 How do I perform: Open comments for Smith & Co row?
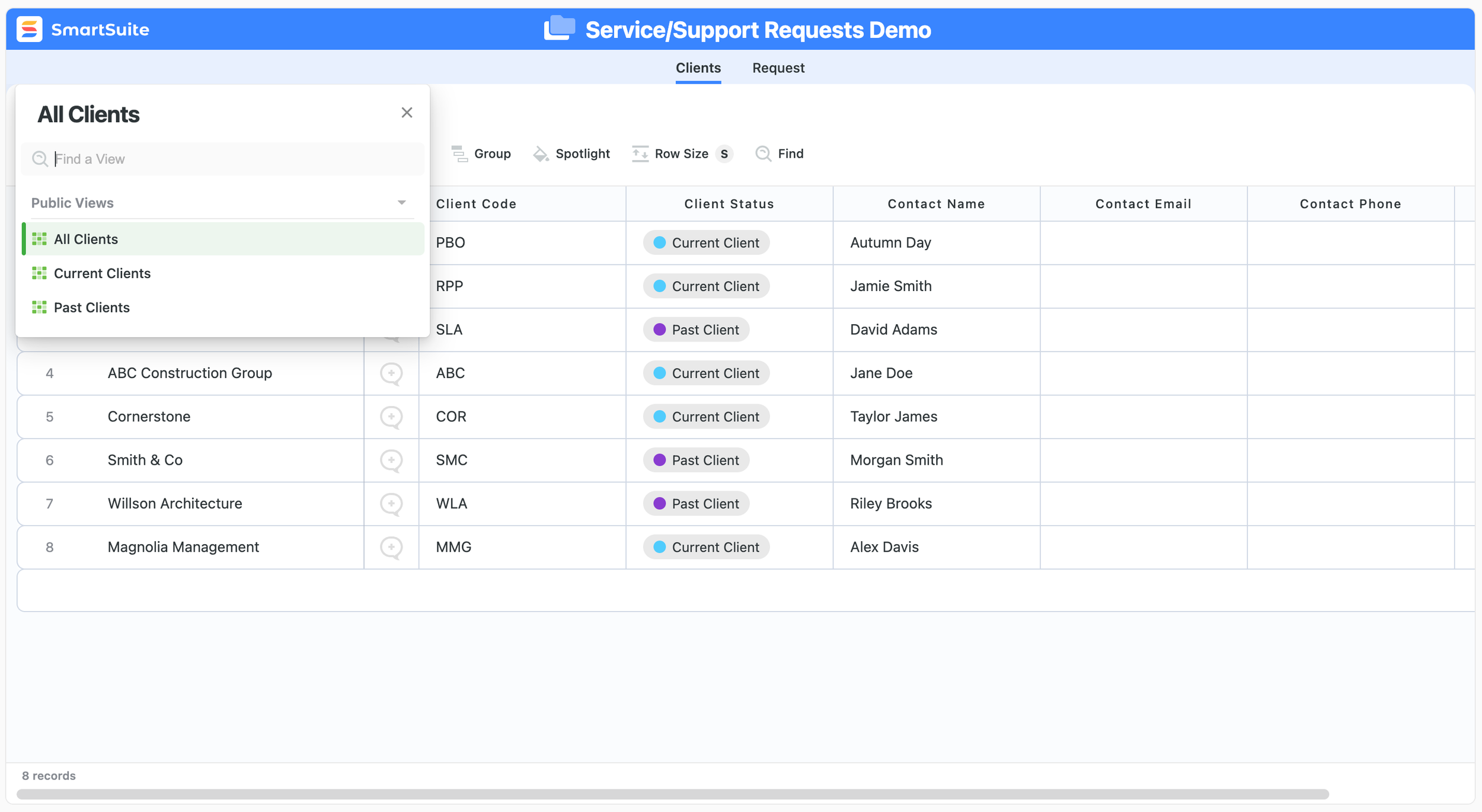tap(391, 461)
